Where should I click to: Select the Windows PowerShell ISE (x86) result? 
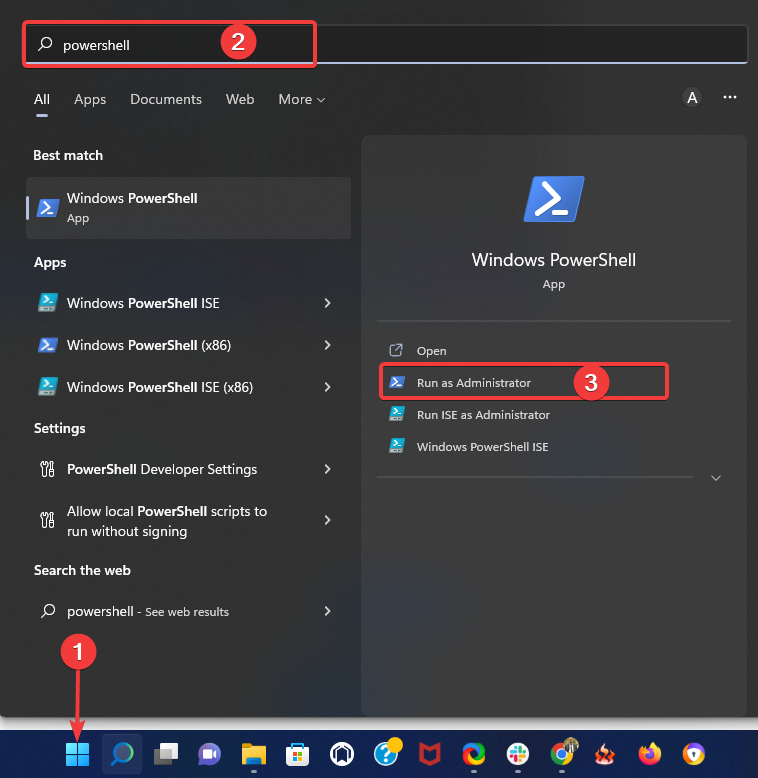[x=189, y=387]
